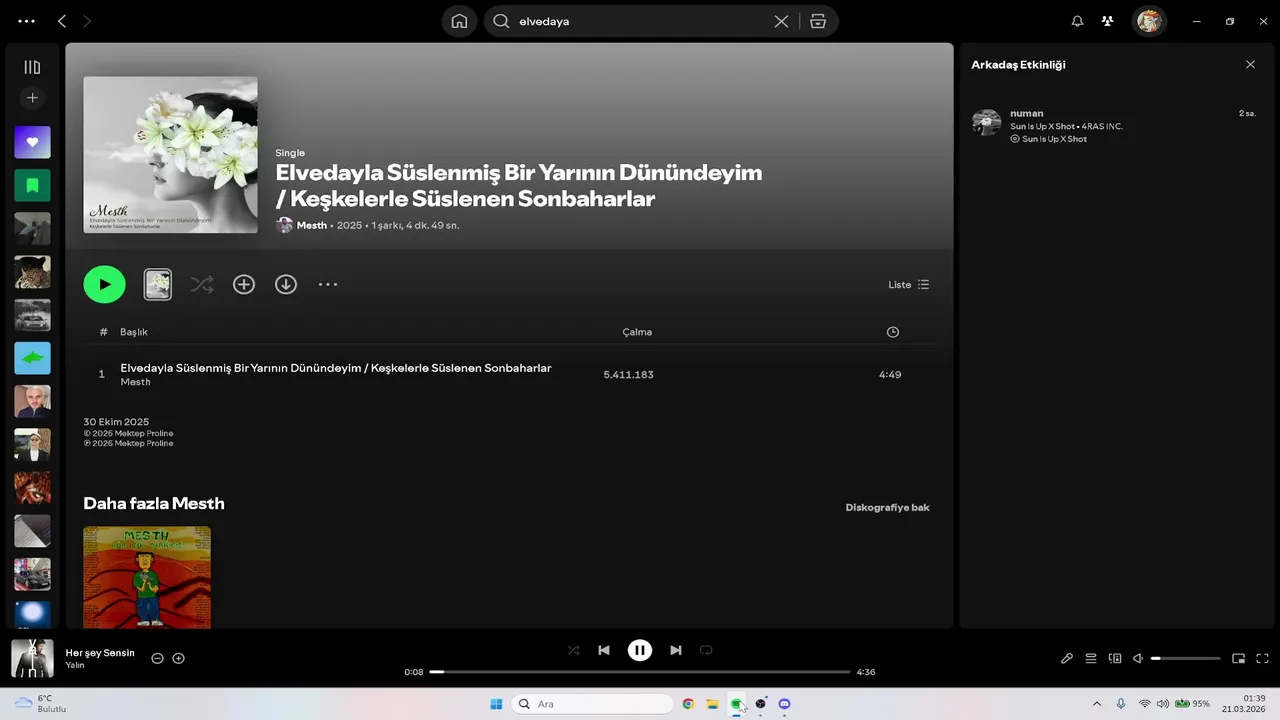Click the search field containing 'elvedaya'
Screen dimensions: 1280x720
(640, 21)
